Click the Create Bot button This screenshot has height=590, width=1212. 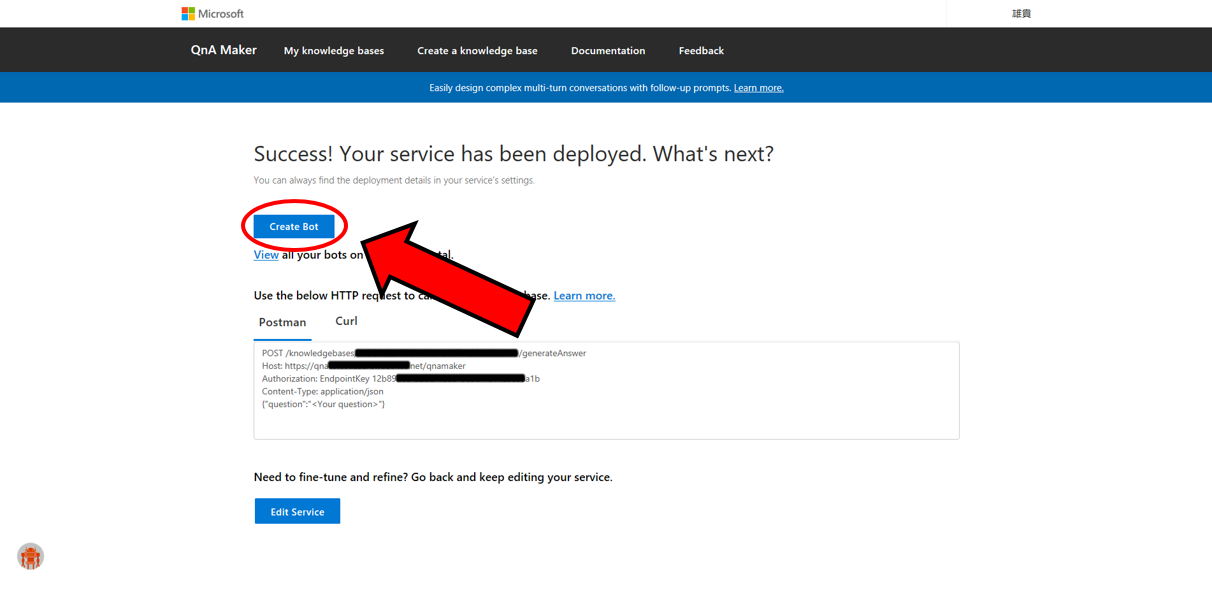click(294, 226)
